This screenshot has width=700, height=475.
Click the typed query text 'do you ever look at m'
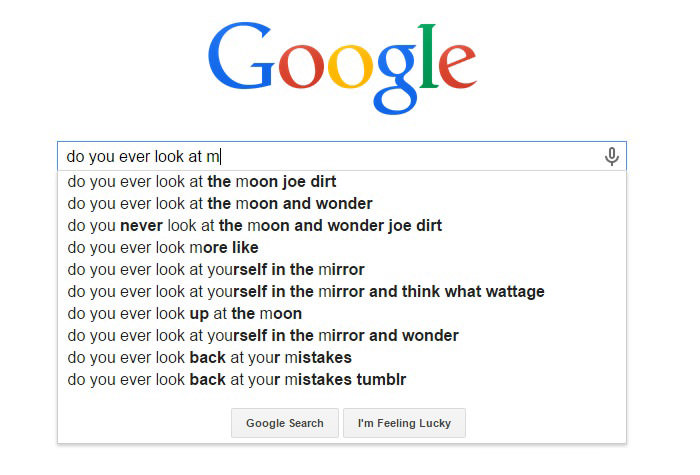(x=143, y=157)
